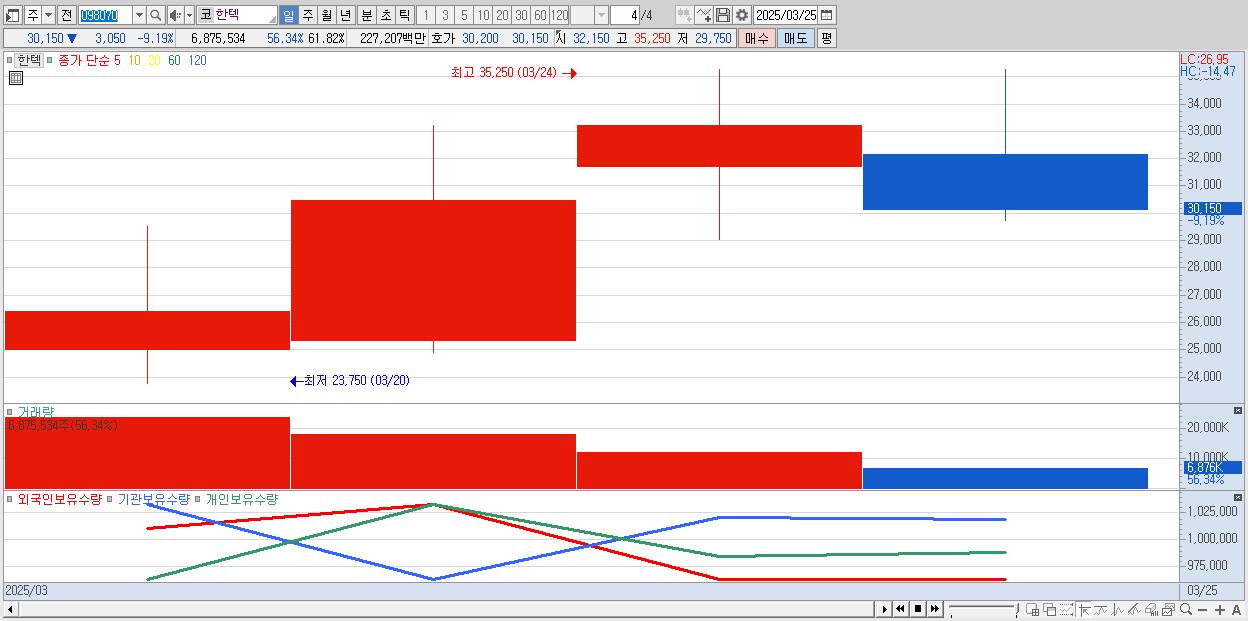1248x621 pixels.
Task: Select the 월 monthly period toggle
Action: coord(326,15)
